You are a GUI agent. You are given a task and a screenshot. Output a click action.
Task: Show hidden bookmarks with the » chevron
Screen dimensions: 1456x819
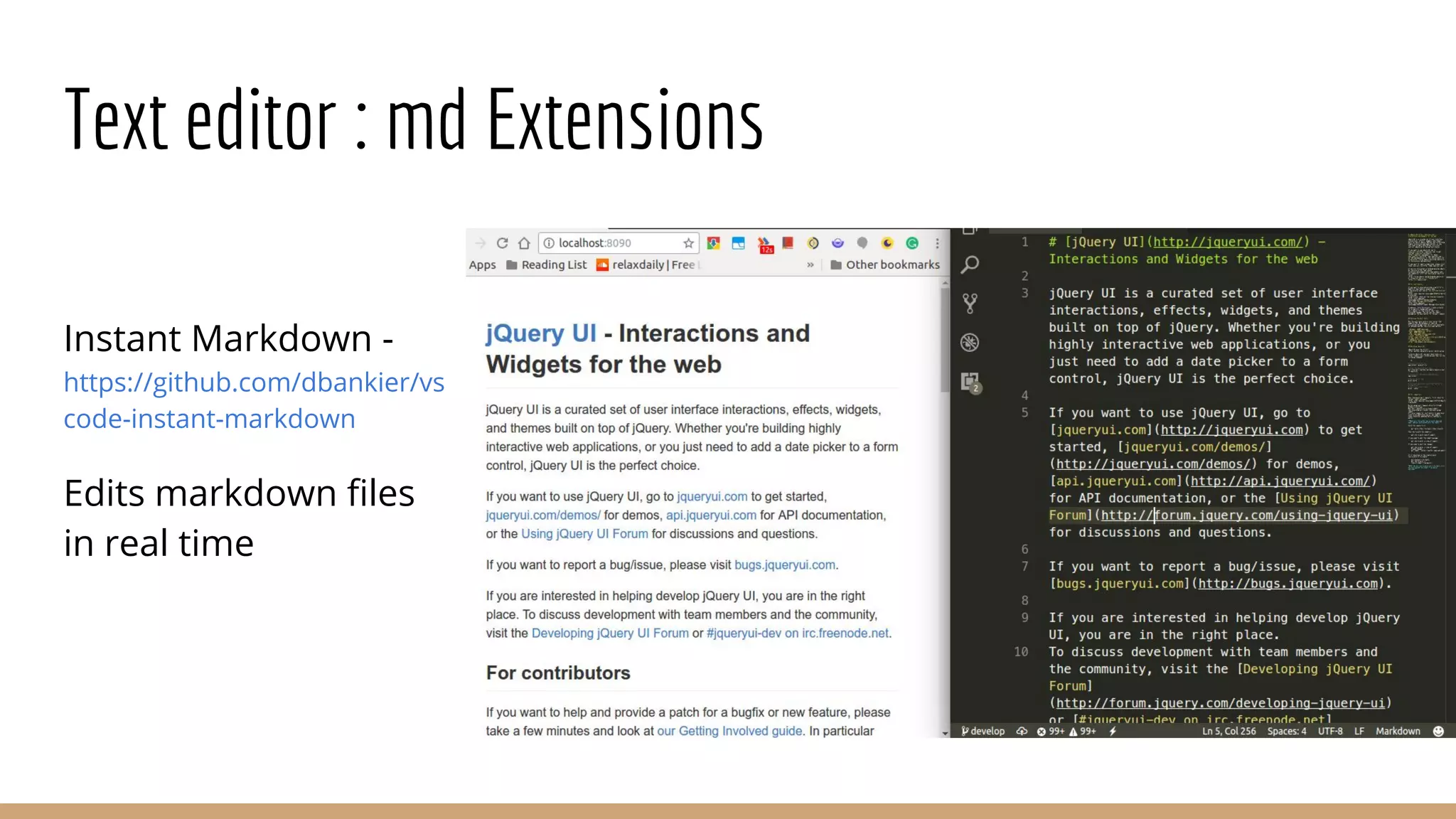(810, 264)
